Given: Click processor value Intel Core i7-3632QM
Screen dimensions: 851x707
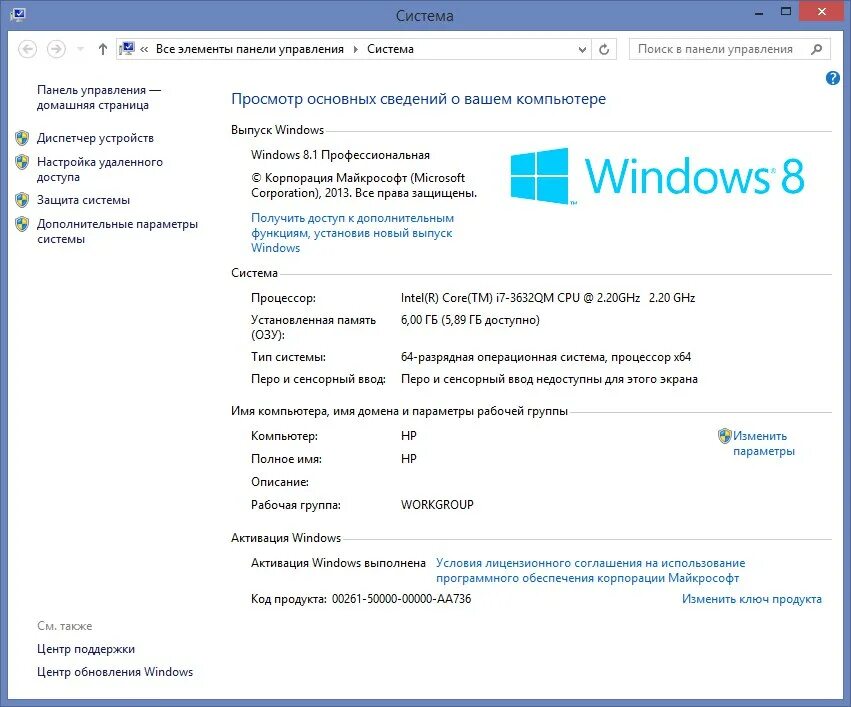Looking at the screenshot, I should [548, 298].
